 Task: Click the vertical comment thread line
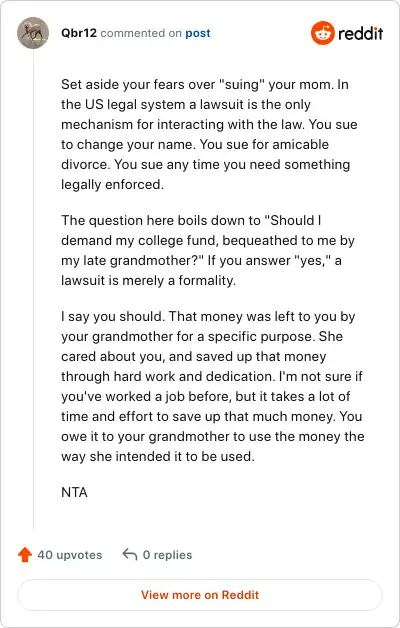33,289
